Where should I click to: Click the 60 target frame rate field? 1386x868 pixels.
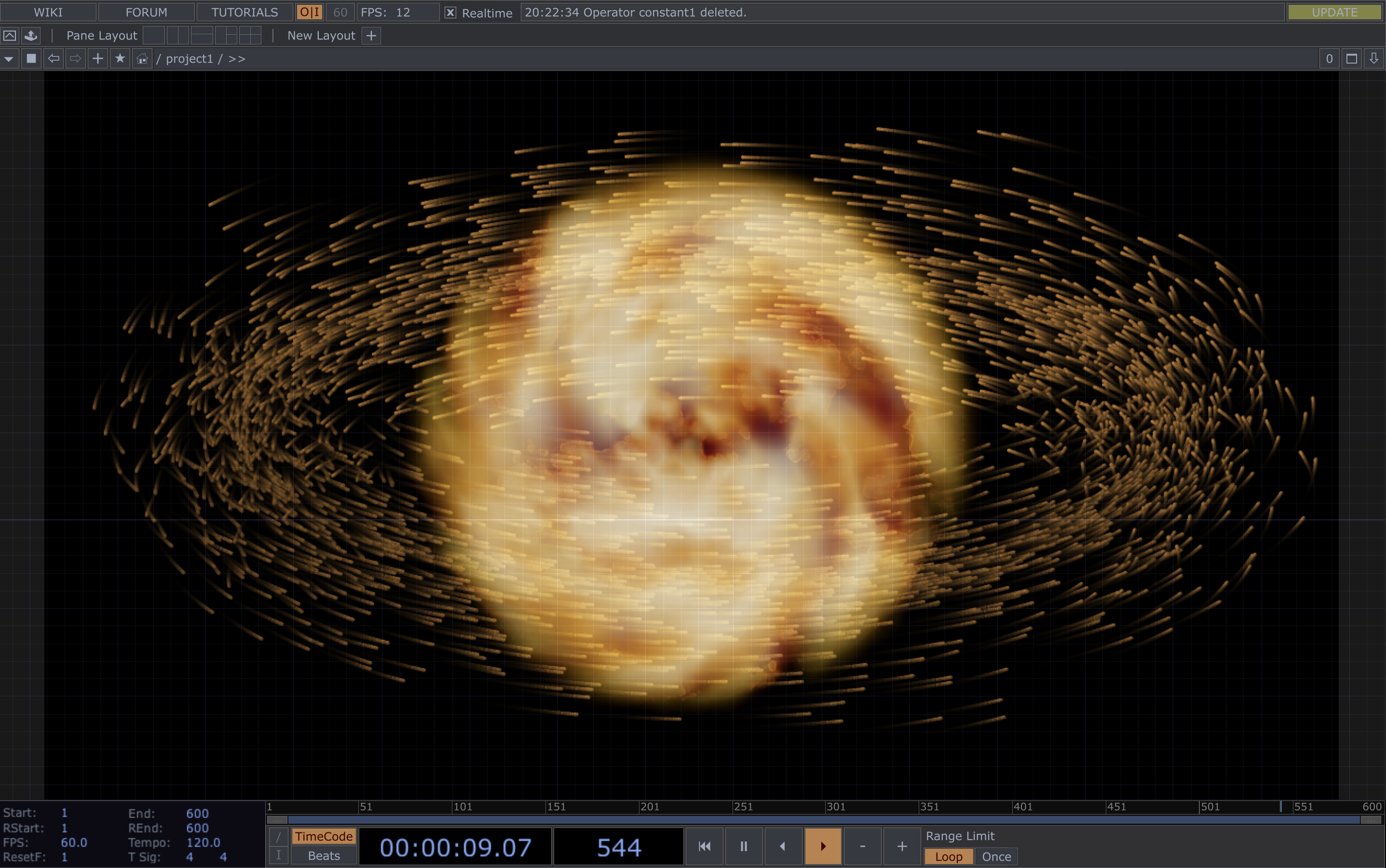[x=340, y=12]
